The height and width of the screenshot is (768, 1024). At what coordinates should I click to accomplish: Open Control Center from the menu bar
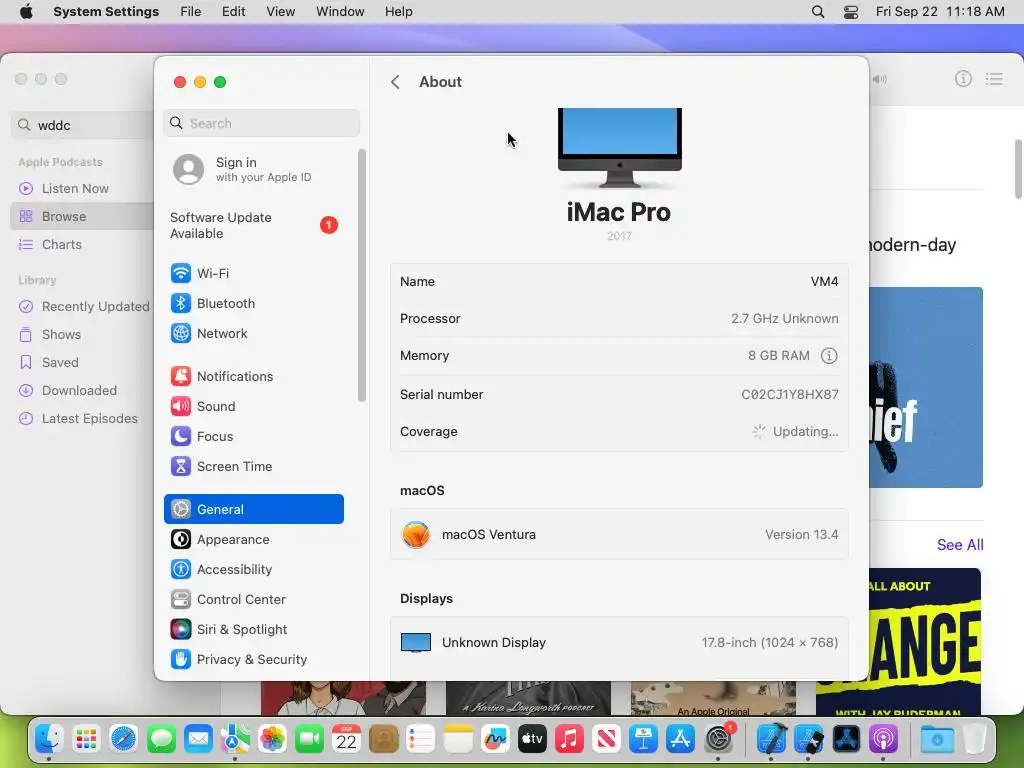[x=851, y=12]
